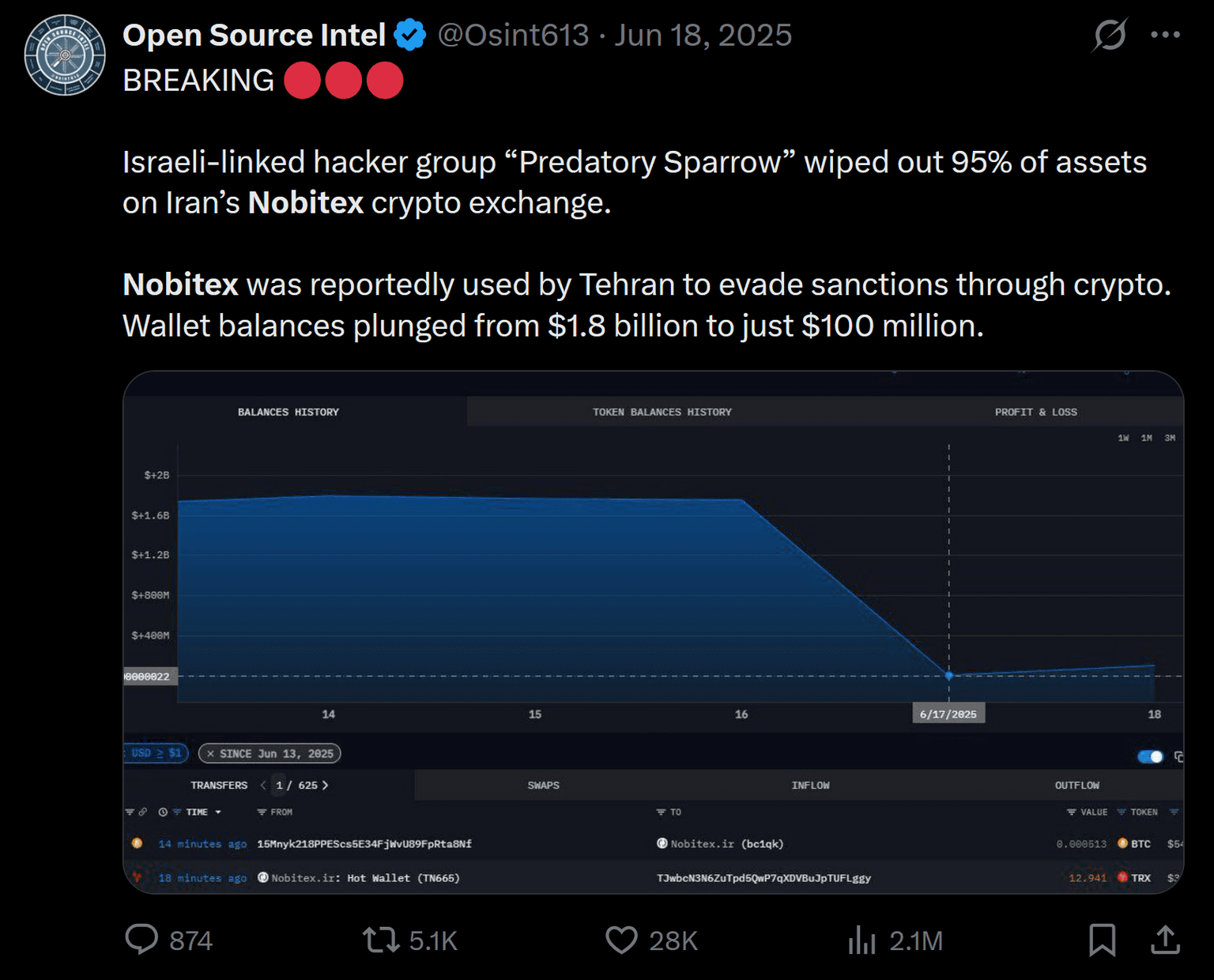
Task: Sort transfers using the TIME dropdown arrow
Action: tap(218, 812)
